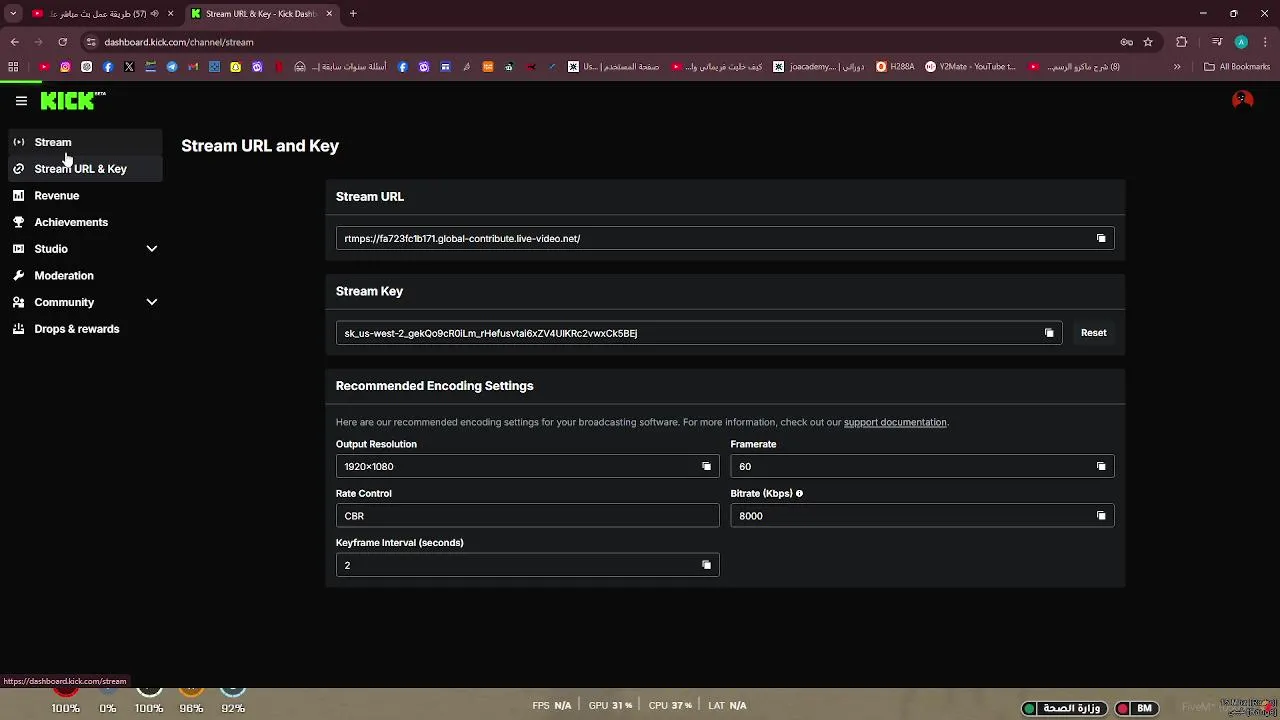This screenshot has width=1280, height=720.
Task: Open the media control icon in toolbar
Action: point(1217,42)
